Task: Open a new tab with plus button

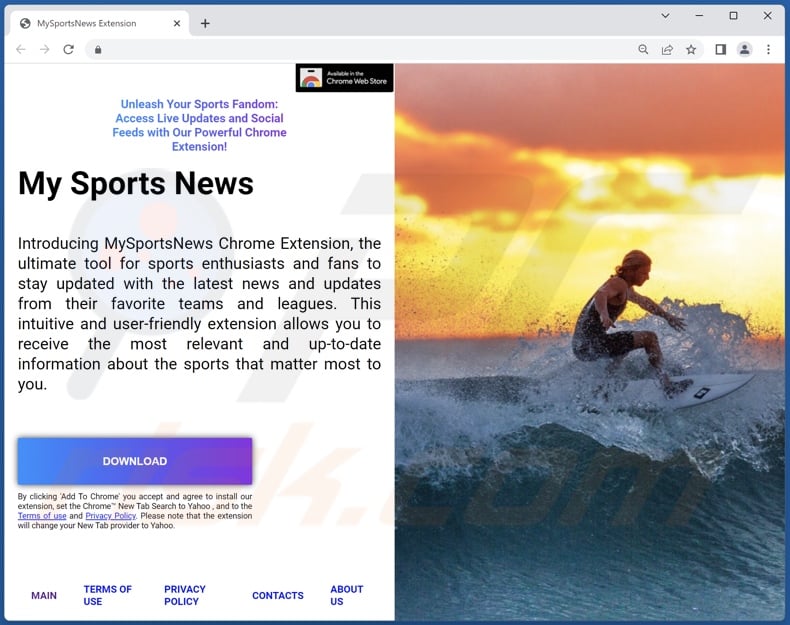Action: (x=205, y=23)
